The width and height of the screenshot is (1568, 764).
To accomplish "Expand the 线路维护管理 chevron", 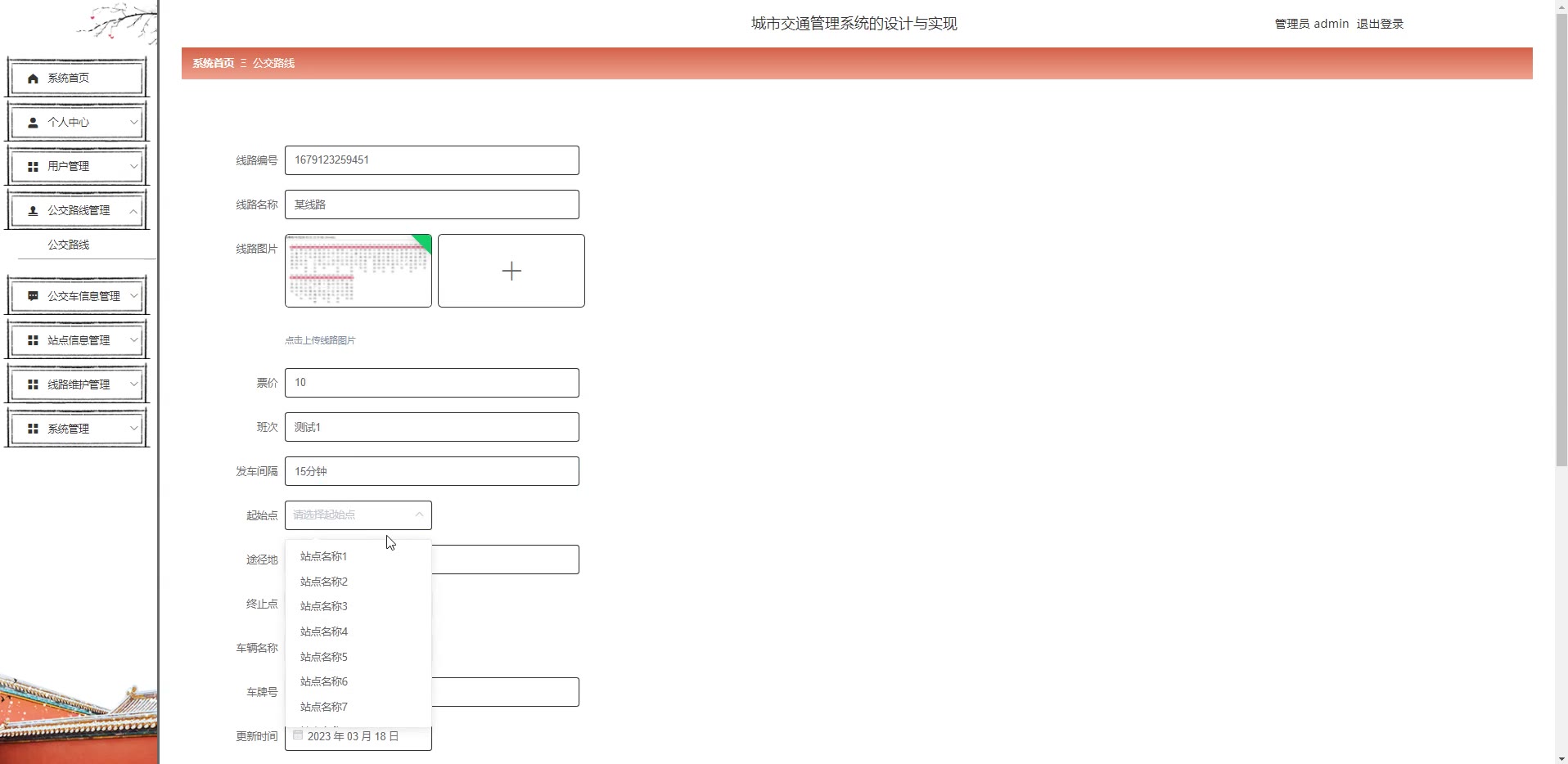I will click(134, 384).
